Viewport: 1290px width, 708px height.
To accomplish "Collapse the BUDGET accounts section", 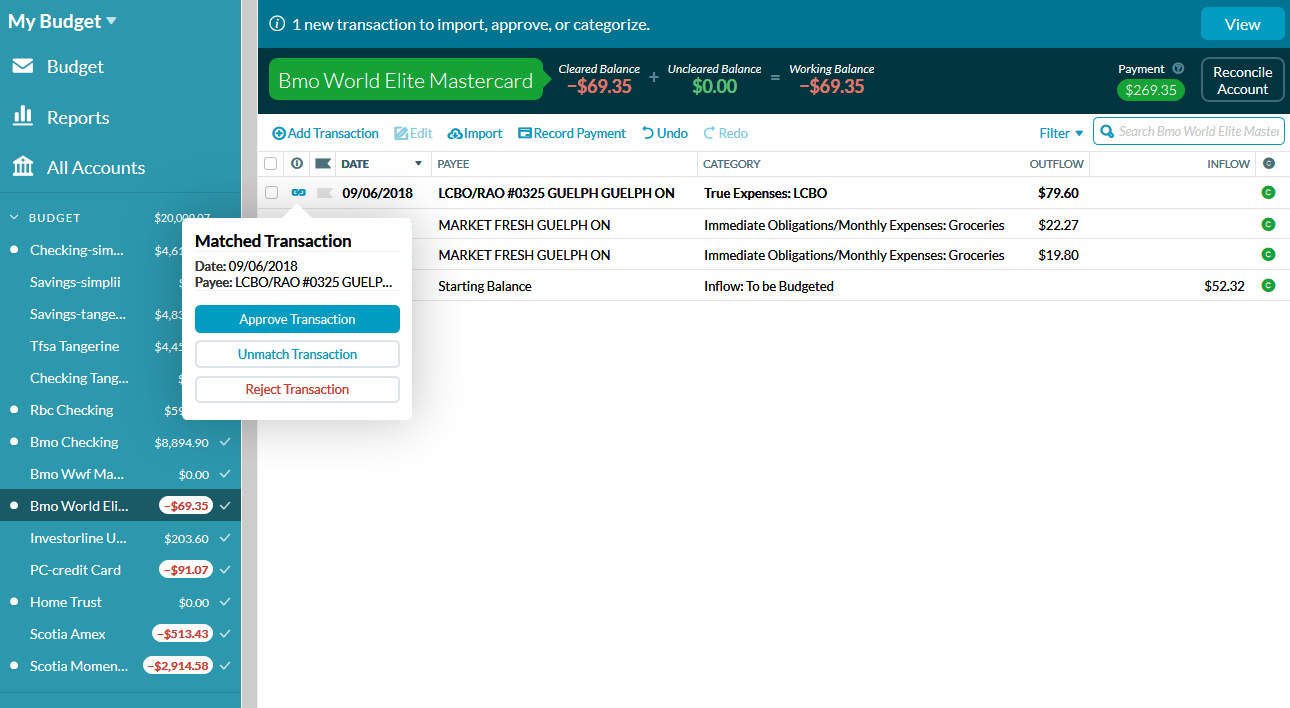I will click(x=14, y=217).
